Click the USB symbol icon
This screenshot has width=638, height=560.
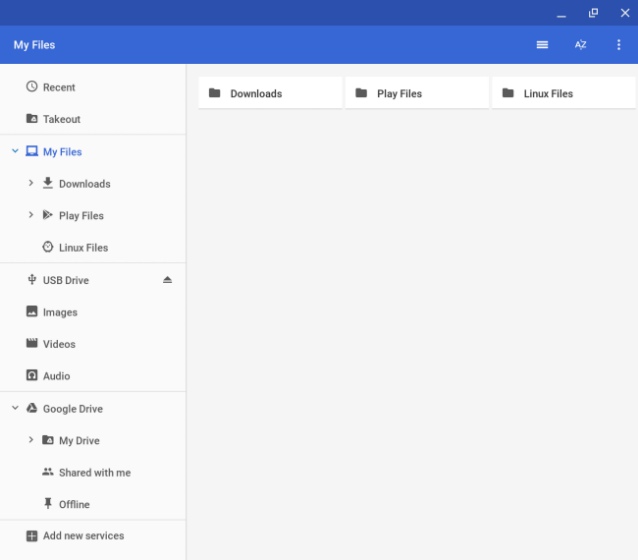32,280
